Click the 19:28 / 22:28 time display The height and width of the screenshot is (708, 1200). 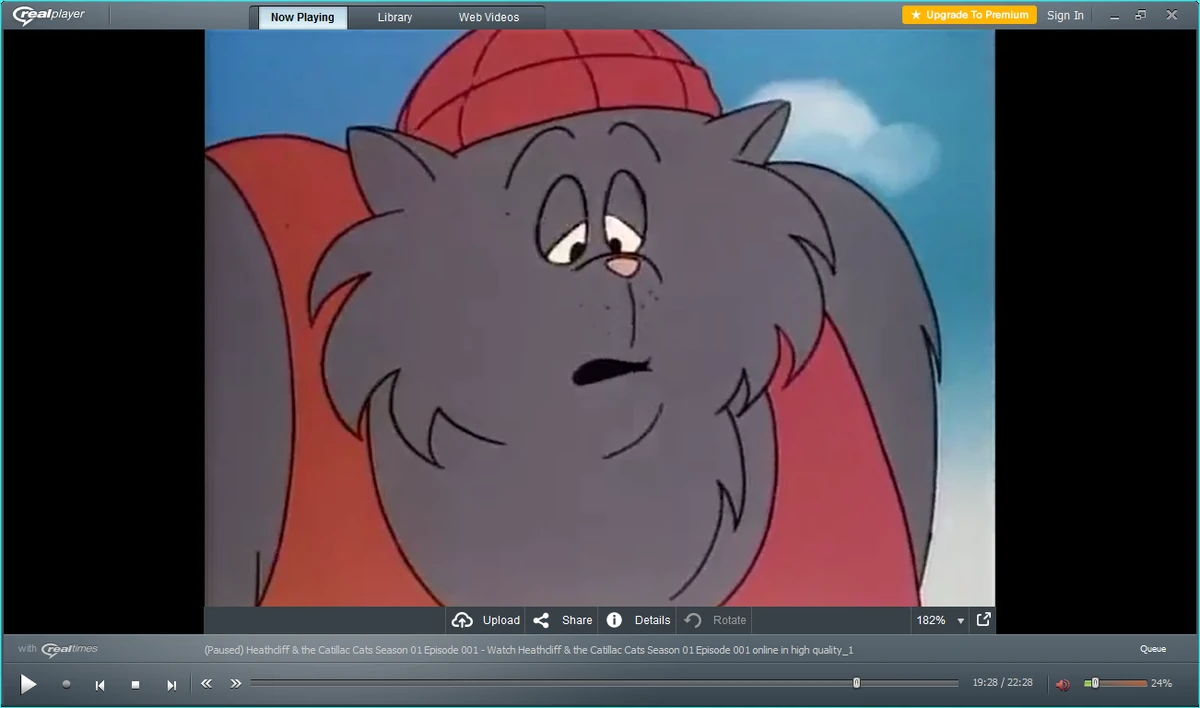pyautogui.click(x=1002, y=683)
